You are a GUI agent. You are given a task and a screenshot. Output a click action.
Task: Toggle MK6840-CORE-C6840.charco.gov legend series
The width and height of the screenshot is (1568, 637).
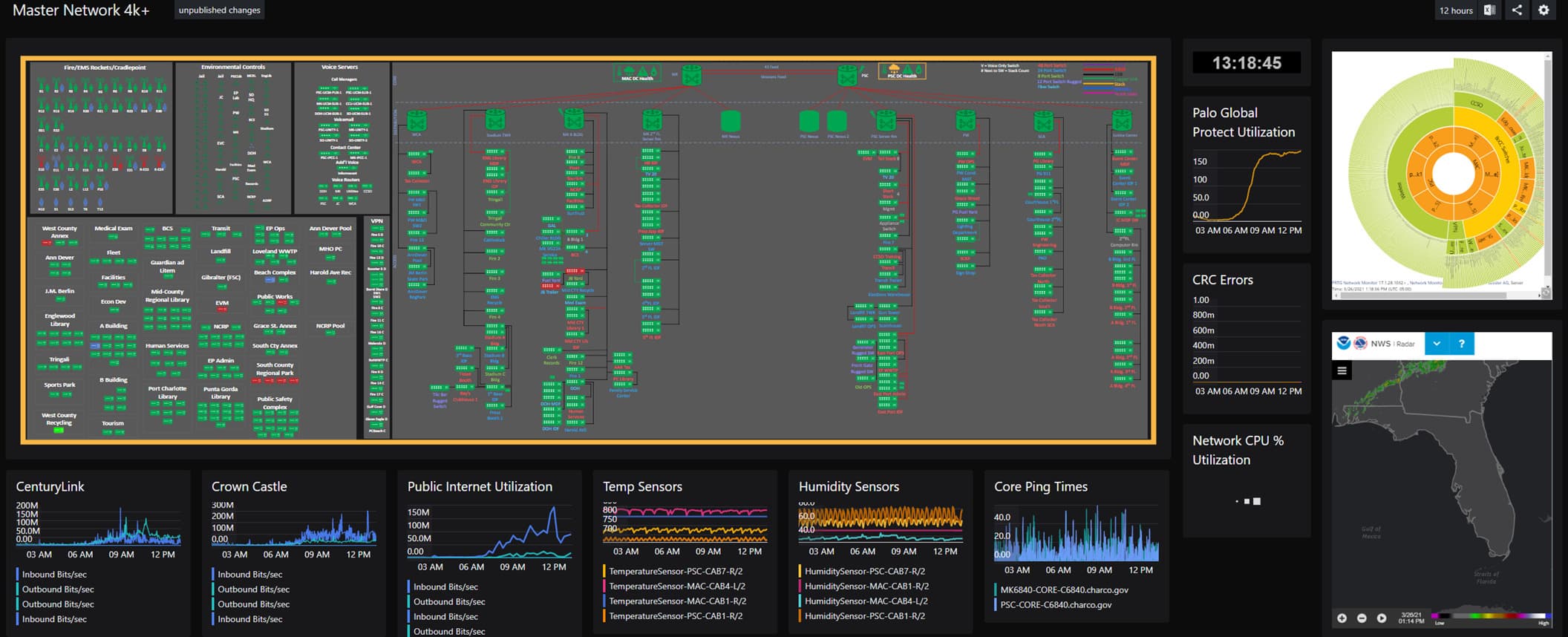point(1064,589)
